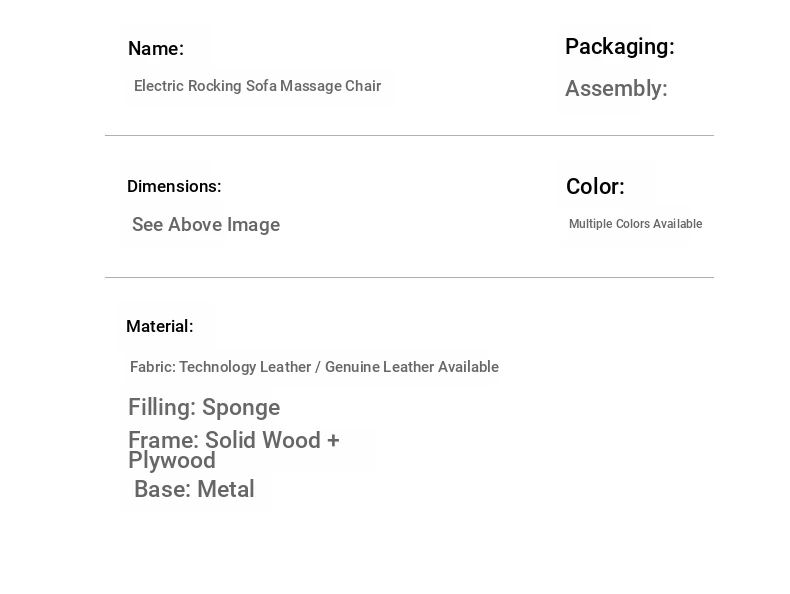Viewport: 790px width, 594px height.
Task: Click the "Assembly:" label
Action: coord(616,89)
